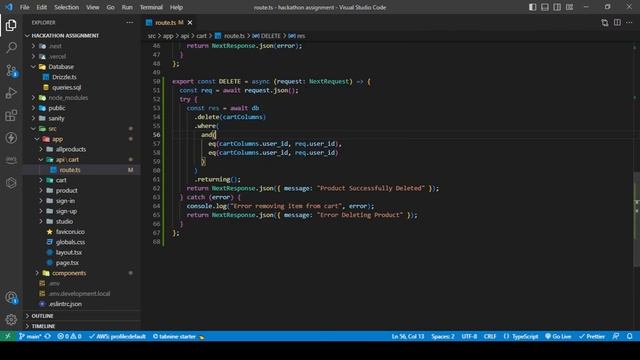This screenshot has height=360, width=640.
Task: Open the Tabnine hexagon icon in activity bar
Action: pos(11,182)
